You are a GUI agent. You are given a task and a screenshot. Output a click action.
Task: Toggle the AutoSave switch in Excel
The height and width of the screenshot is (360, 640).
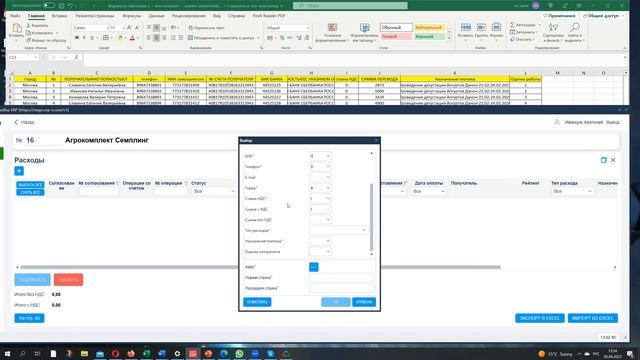coord(49,6)
